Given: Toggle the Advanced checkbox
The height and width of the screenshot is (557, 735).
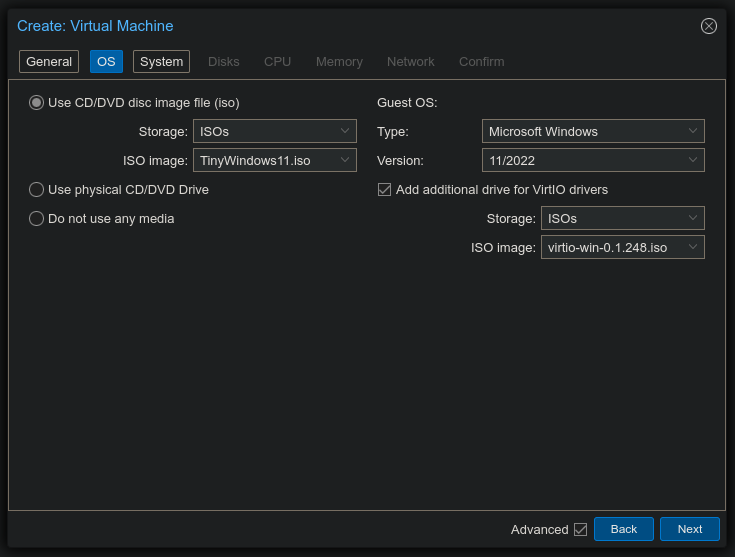Looking at the screenshot, I should click(x=580, y=530).
